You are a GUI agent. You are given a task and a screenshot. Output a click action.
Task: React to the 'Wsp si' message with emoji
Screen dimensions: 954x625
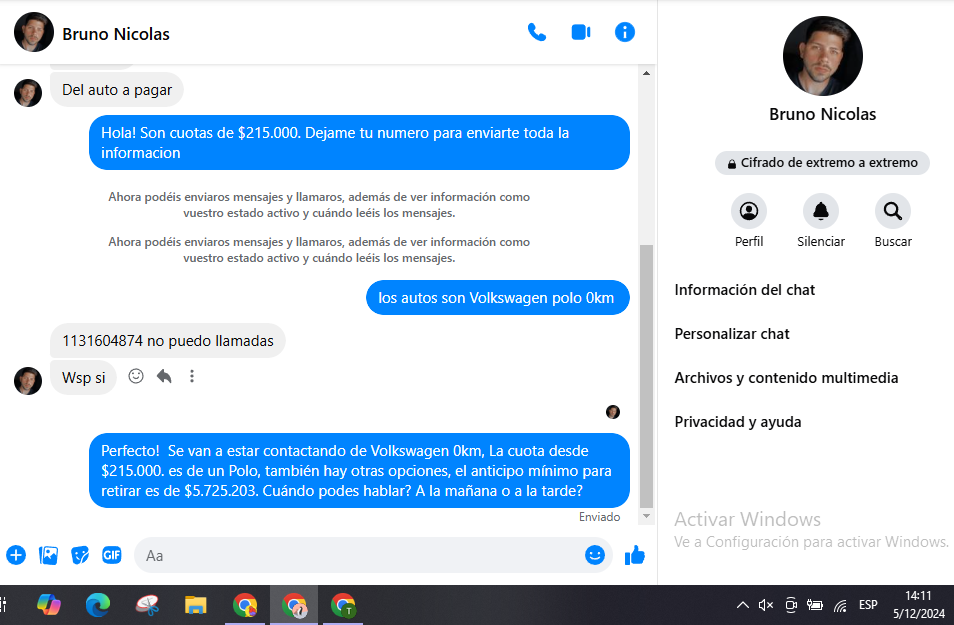tap(136, 376)
